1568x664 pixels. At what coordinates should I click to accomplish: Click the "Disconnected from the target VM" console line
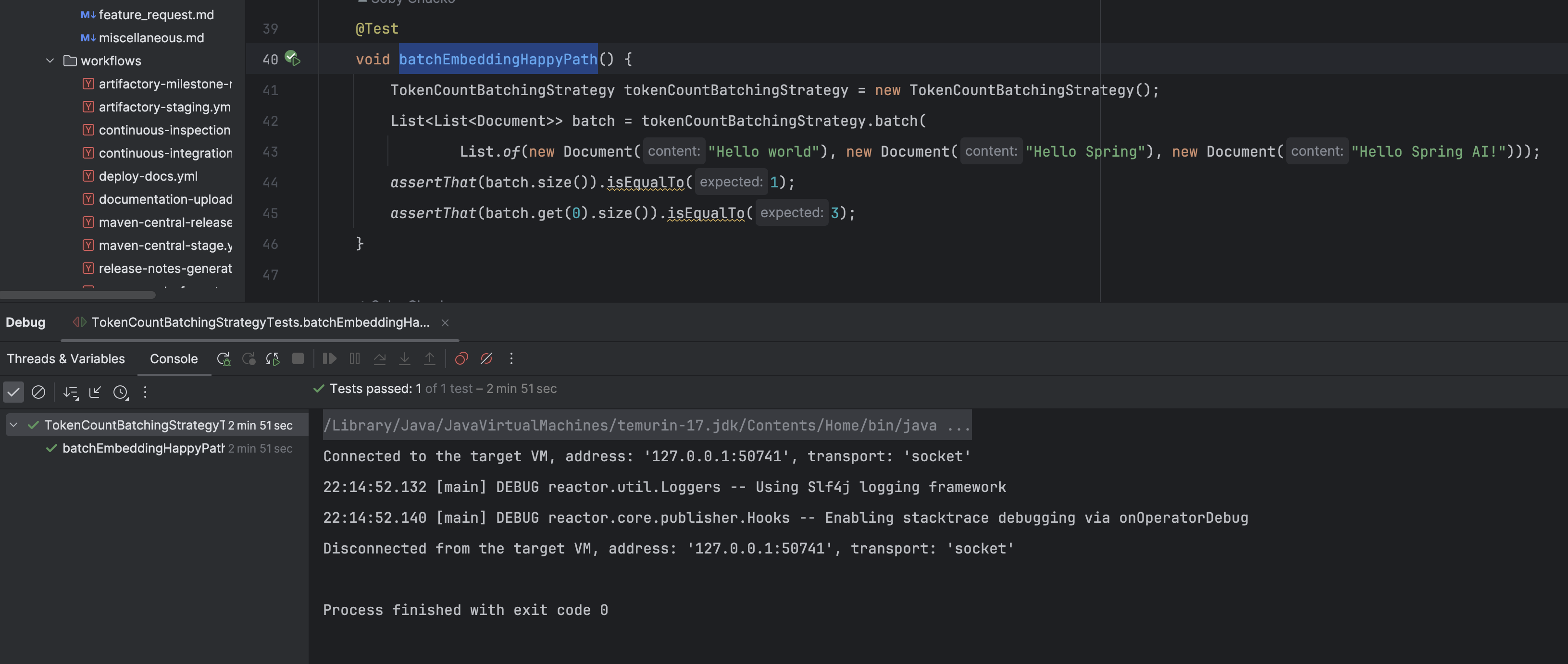[668, 548]
